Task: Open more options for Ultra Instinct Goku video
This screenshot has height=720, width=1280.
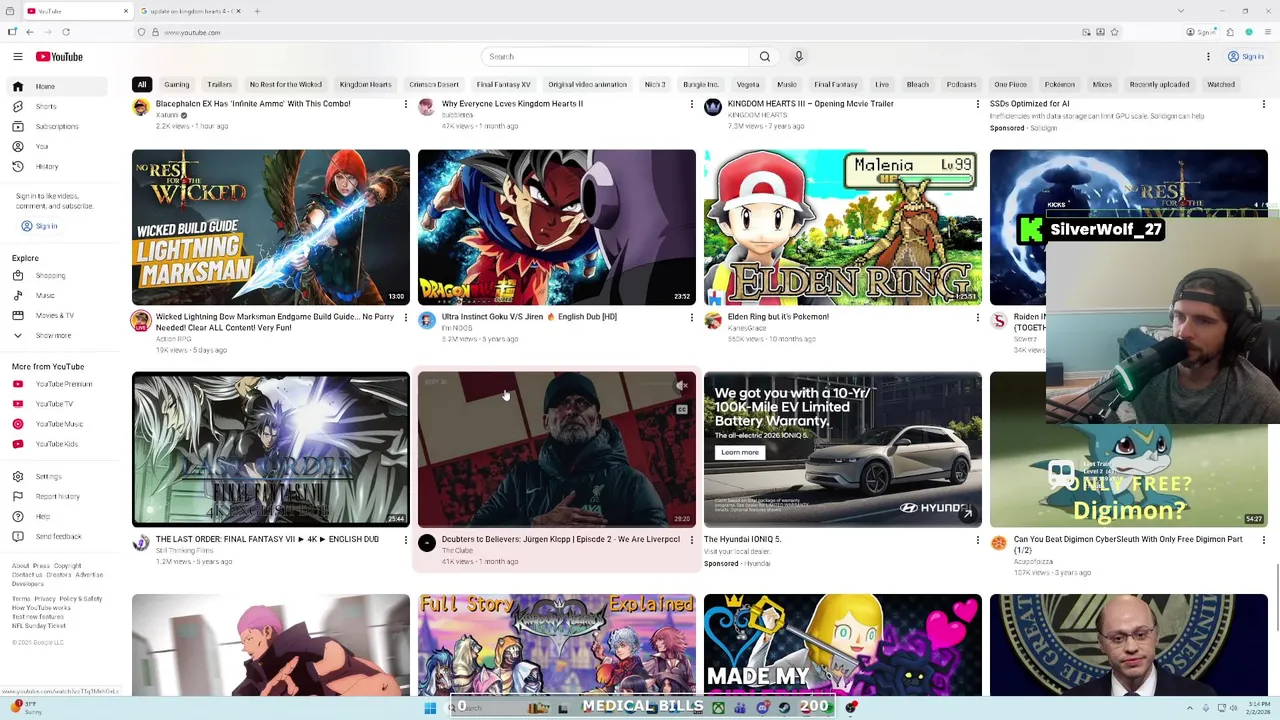Action: coord(691,318)
